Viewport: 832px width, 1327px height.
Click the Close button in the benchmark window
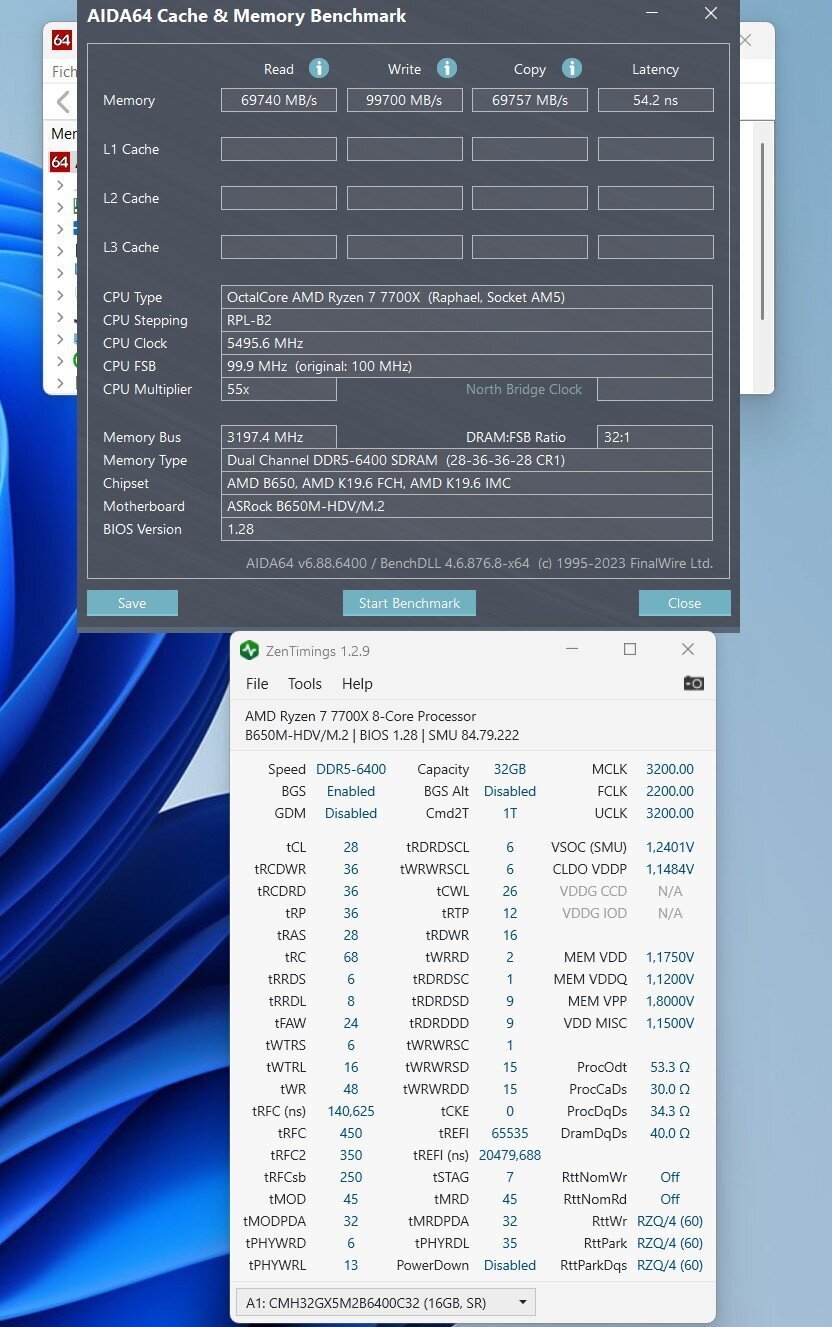click(x=685, y=603)
